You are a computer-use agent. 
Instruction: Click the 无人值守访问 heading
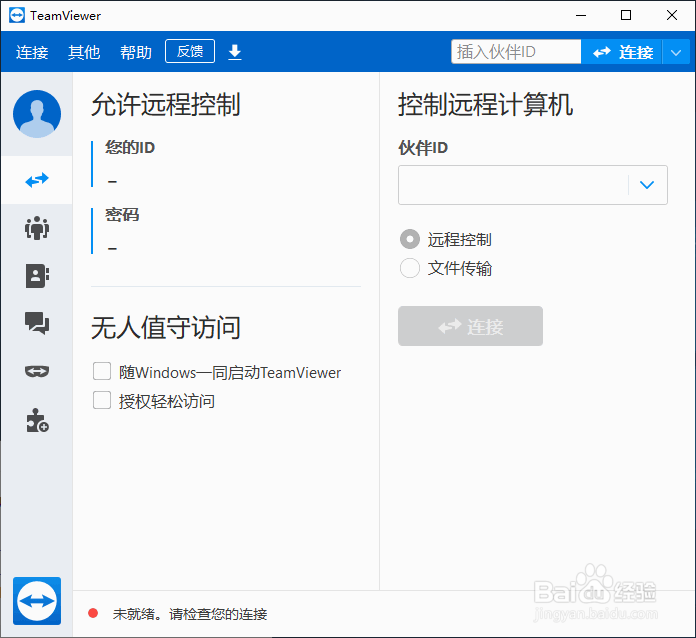click(166, 328)
